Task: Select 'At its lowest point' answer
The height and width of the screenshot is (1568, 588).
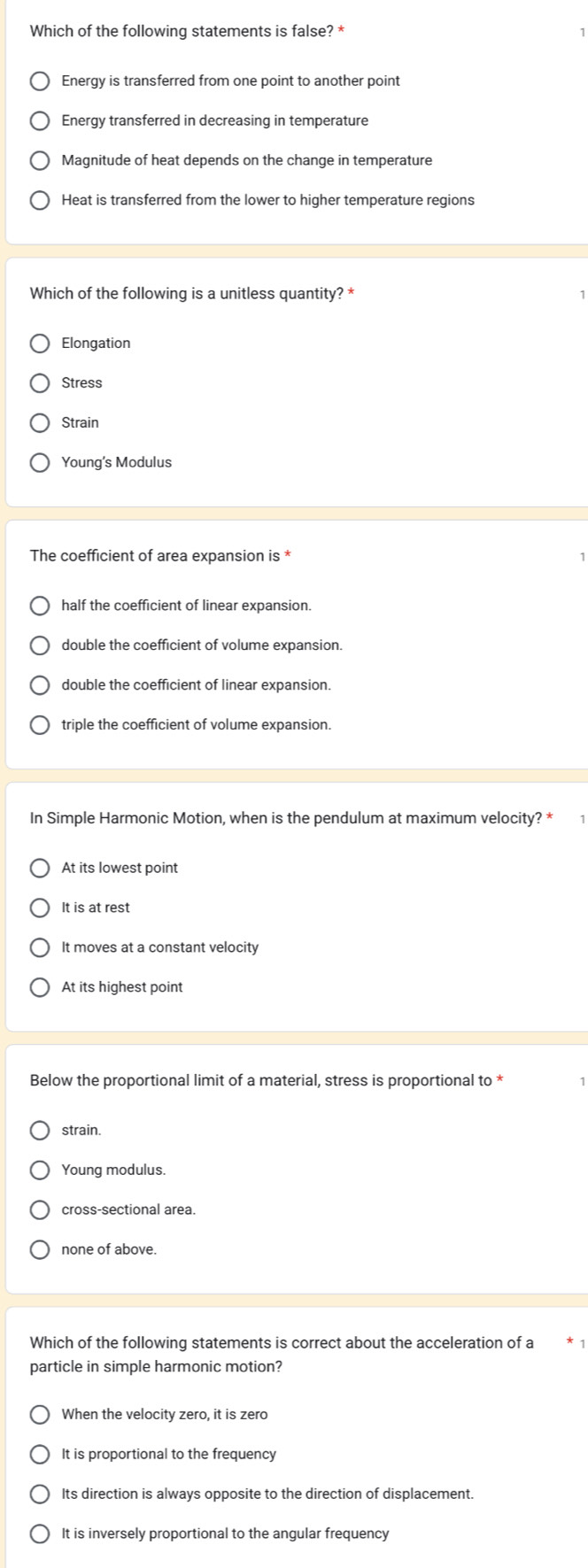Action: (x=41, y=869)
